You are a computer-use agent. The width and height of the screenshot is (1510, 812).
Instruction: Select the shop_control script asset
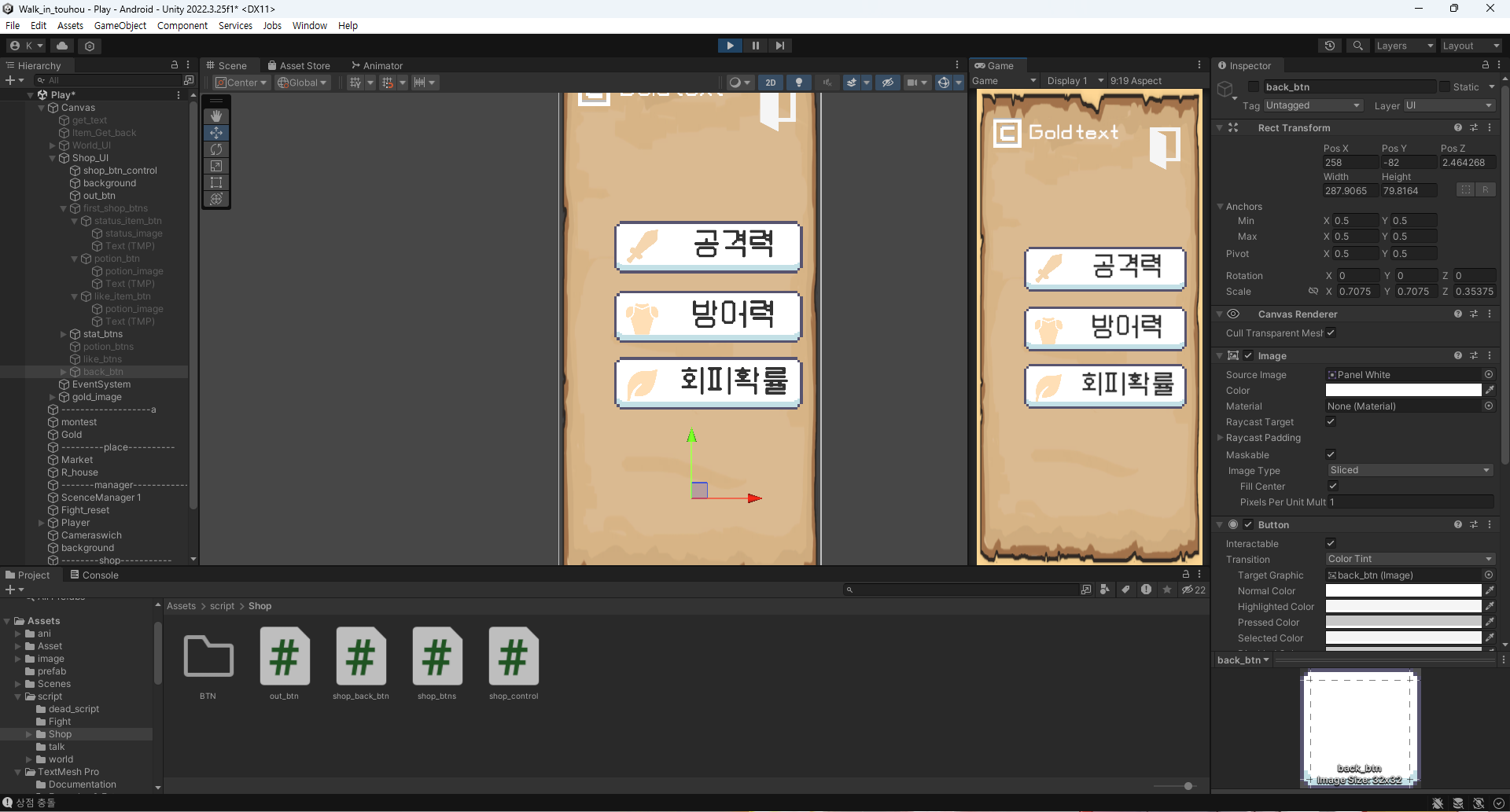514,663
